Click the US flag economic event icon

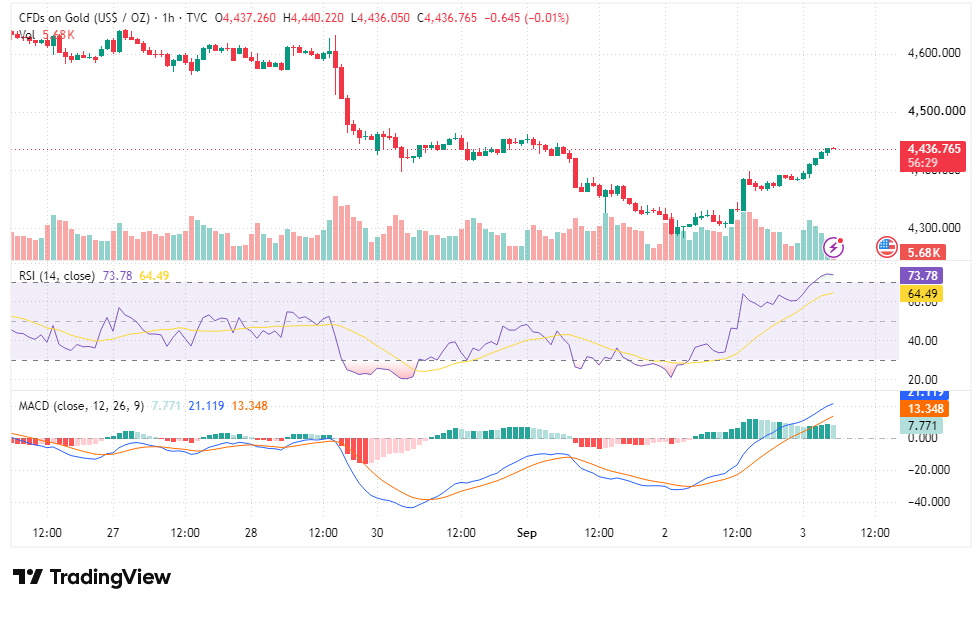886,247
